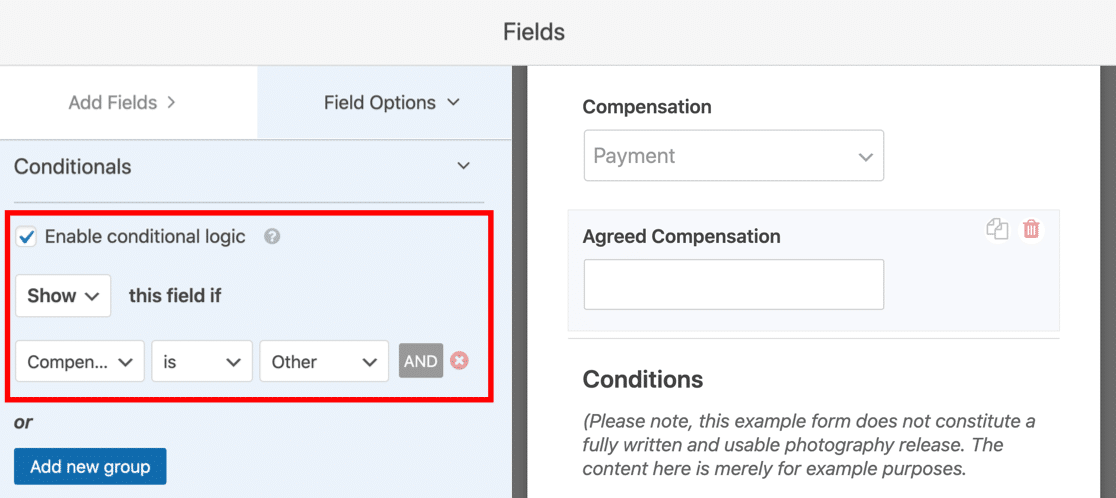Toggle Enable conditional logic checkbox

[x=27, y=237]
